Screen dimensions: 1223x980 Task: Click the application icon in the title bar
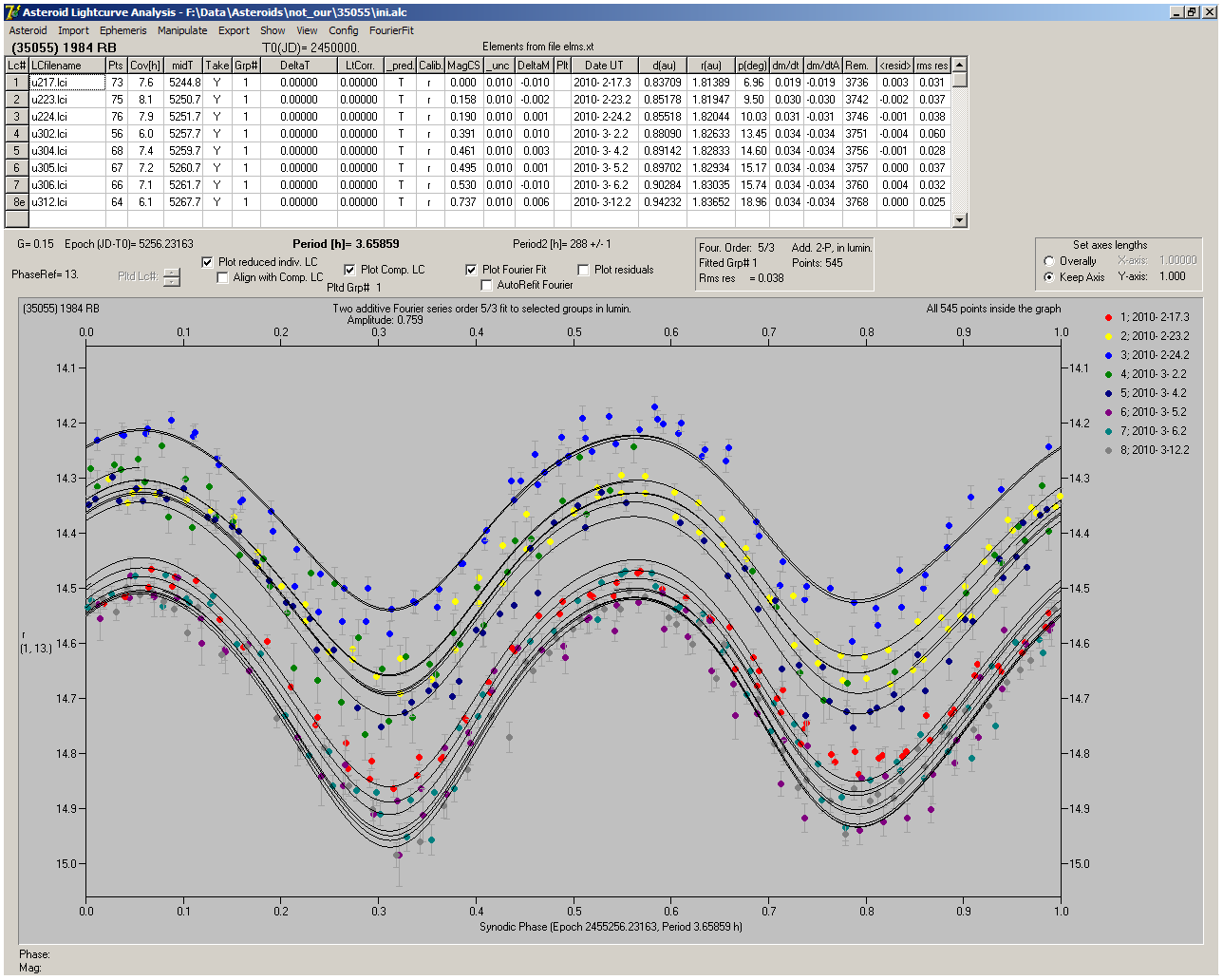[13, 12]
